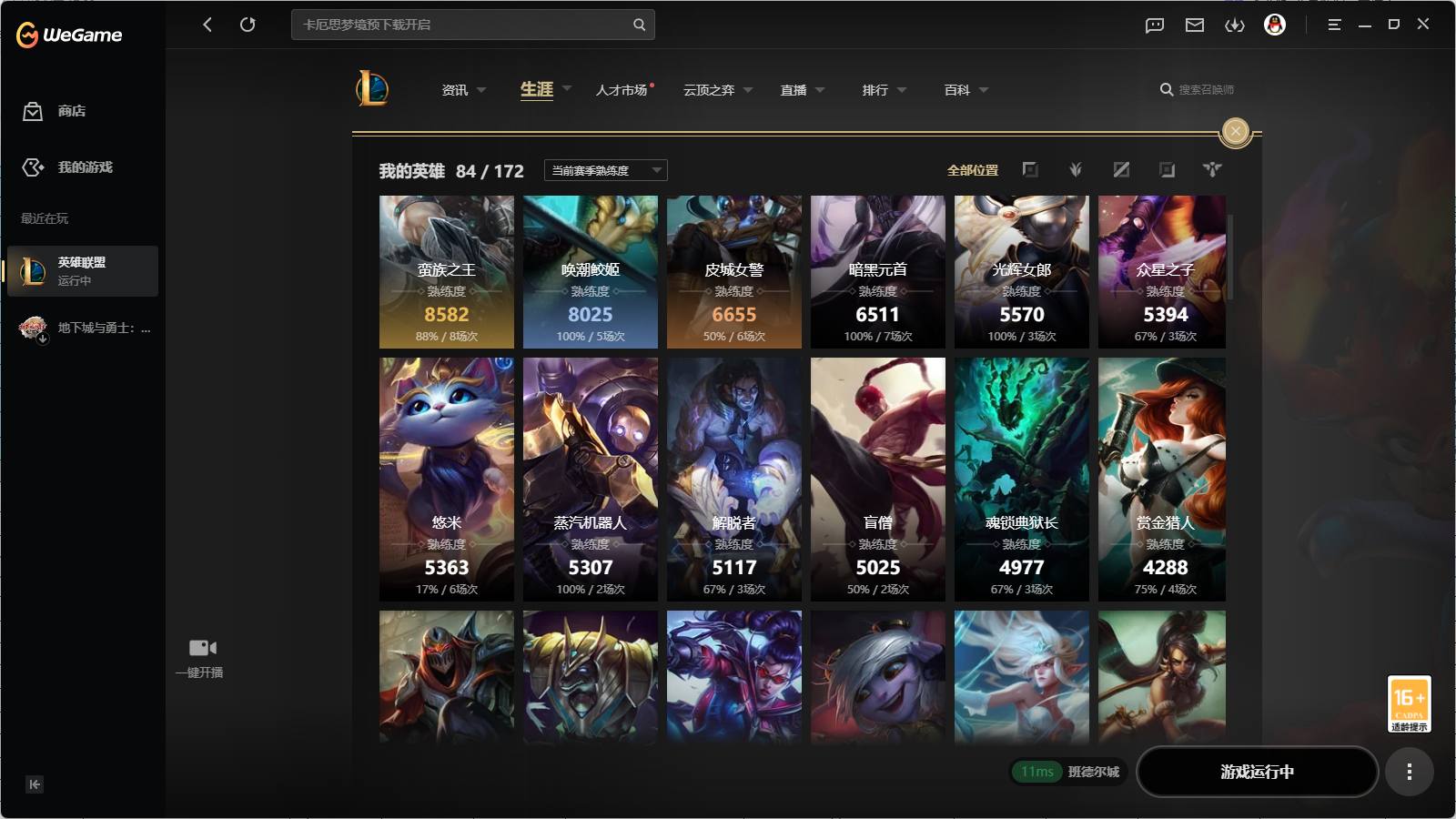The image size is (1456, 819).
Task: Select the 全部位置 all-positions filter
Action: [x=973, y=170]
